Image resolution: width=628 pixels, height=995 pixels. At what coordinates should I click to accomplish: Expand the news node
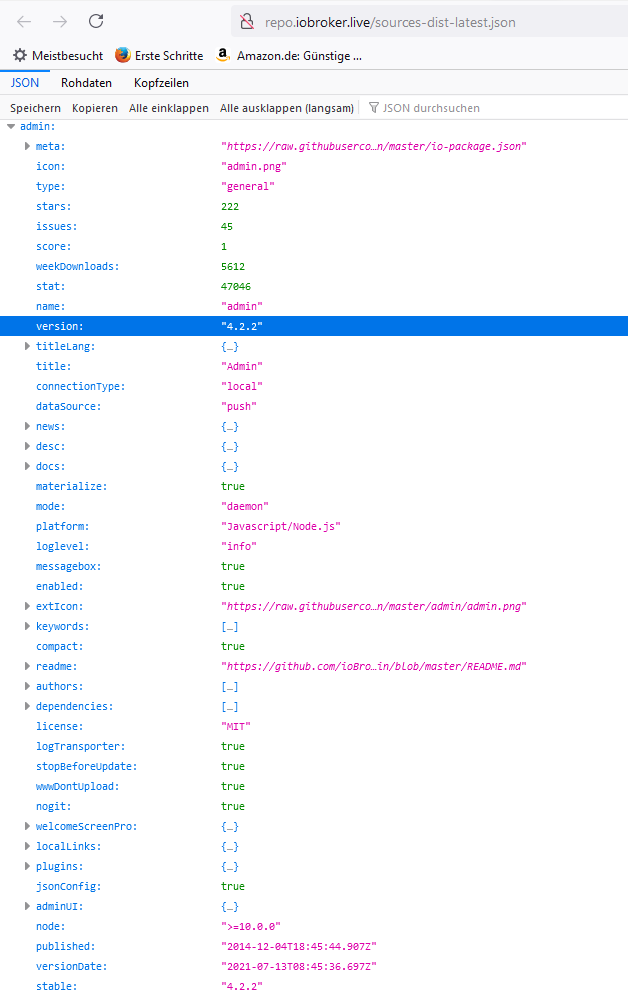tap(27, 426)
